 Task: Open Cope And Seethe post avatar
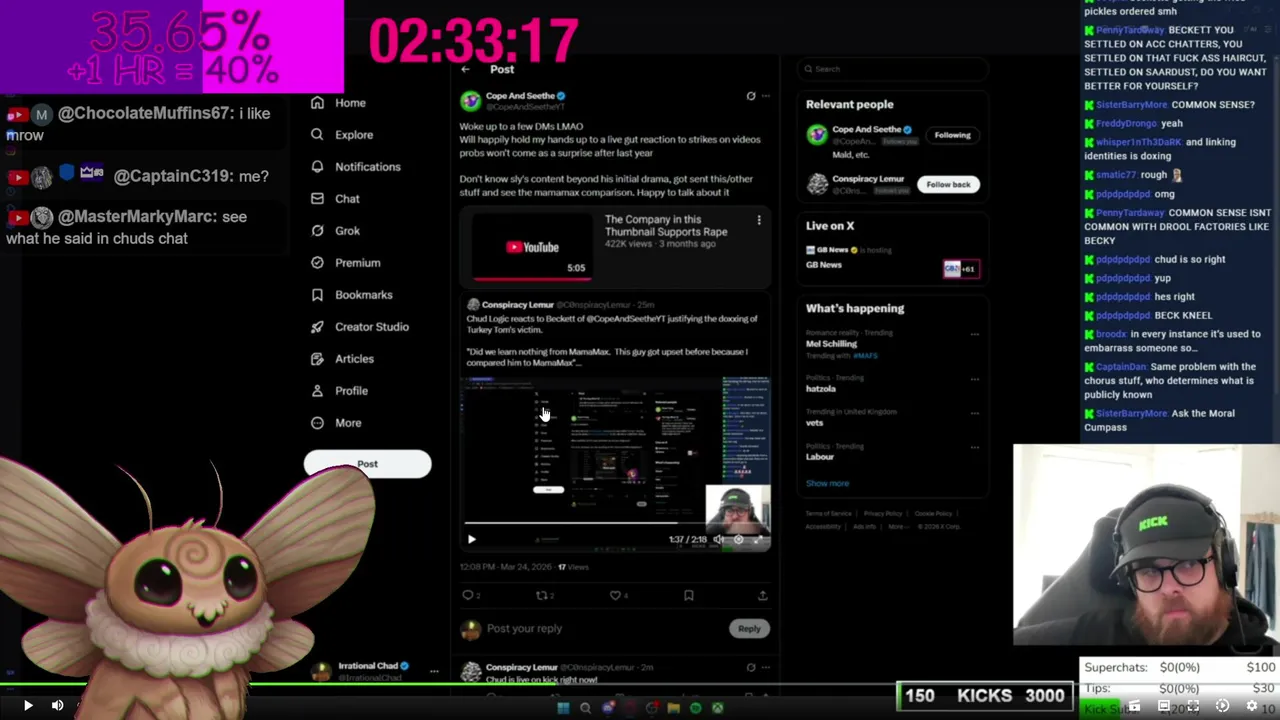tap(470, 101)
